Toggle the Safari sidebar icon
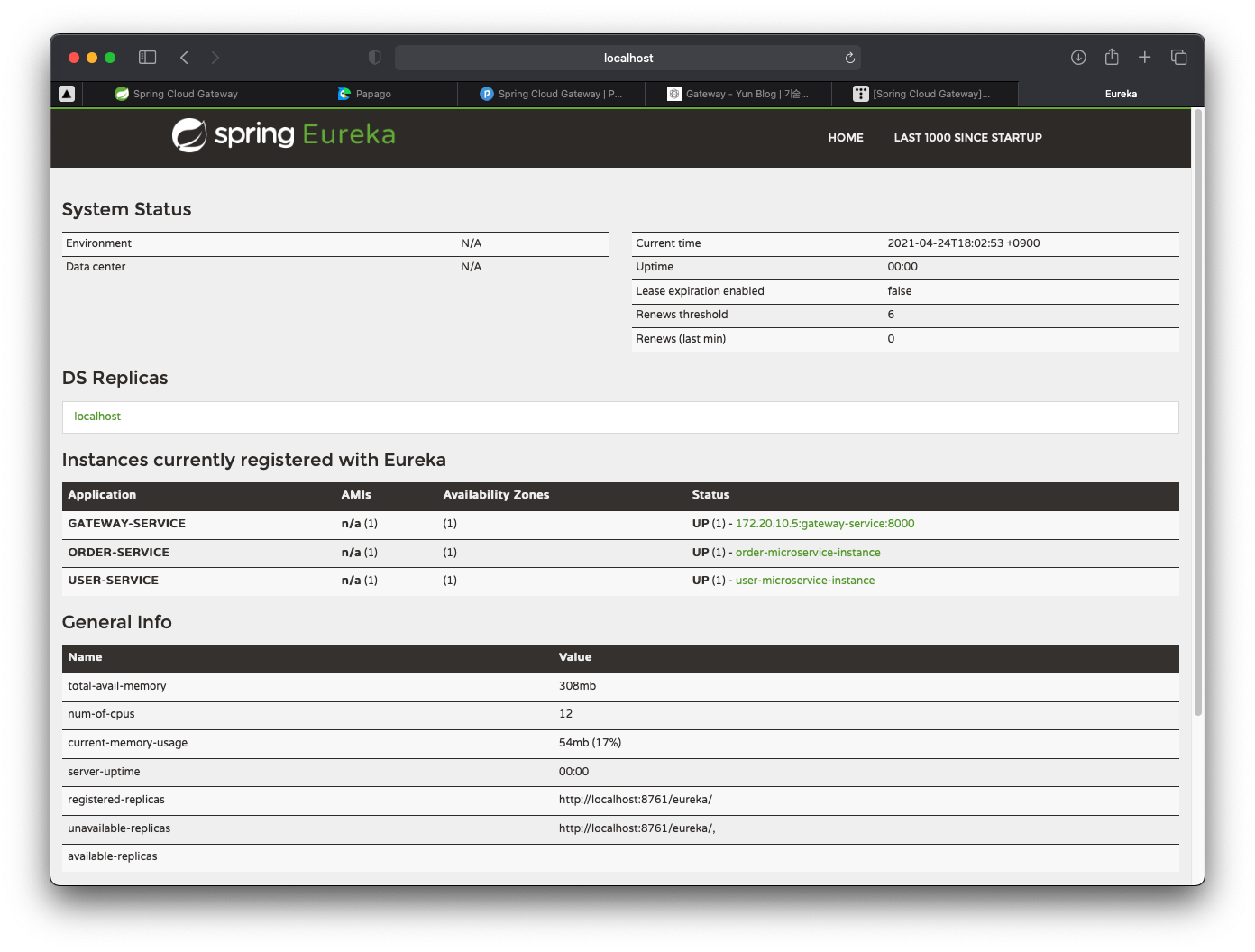The width and height of the screenshot is (1255, 952). pos(148,58)
